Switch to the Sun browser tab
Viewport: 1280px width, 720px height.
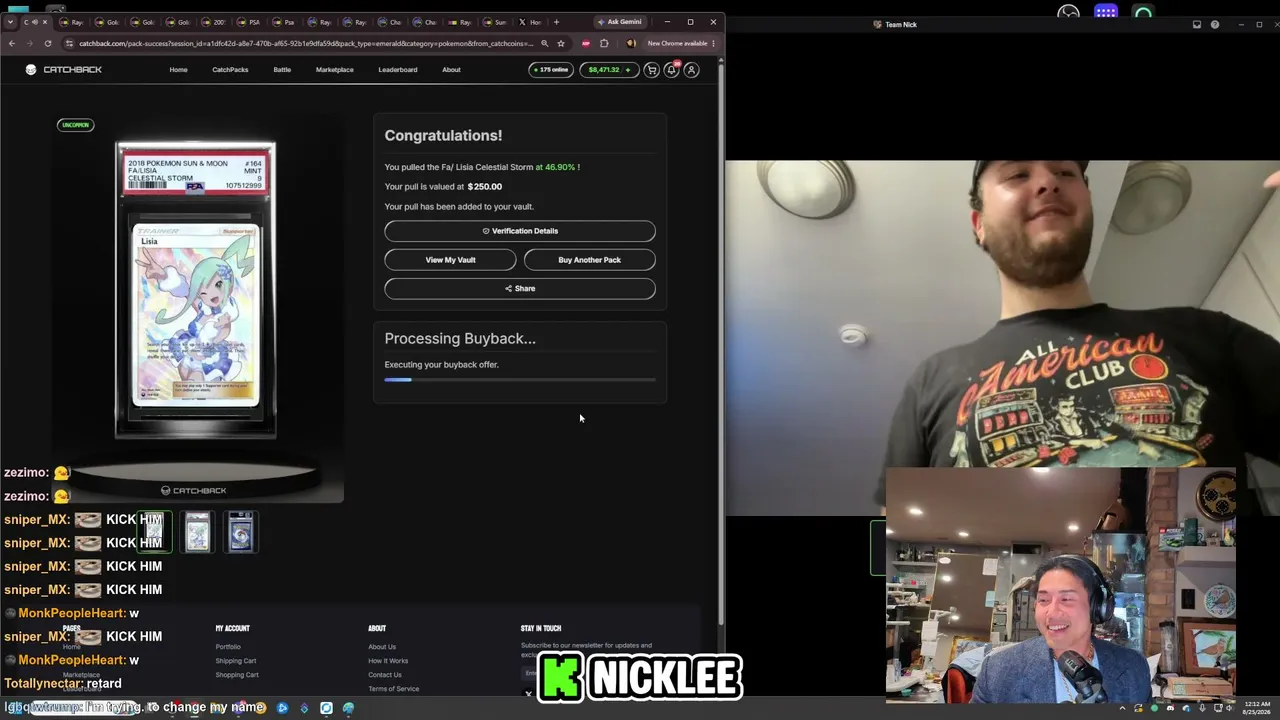tap(495, 22)
